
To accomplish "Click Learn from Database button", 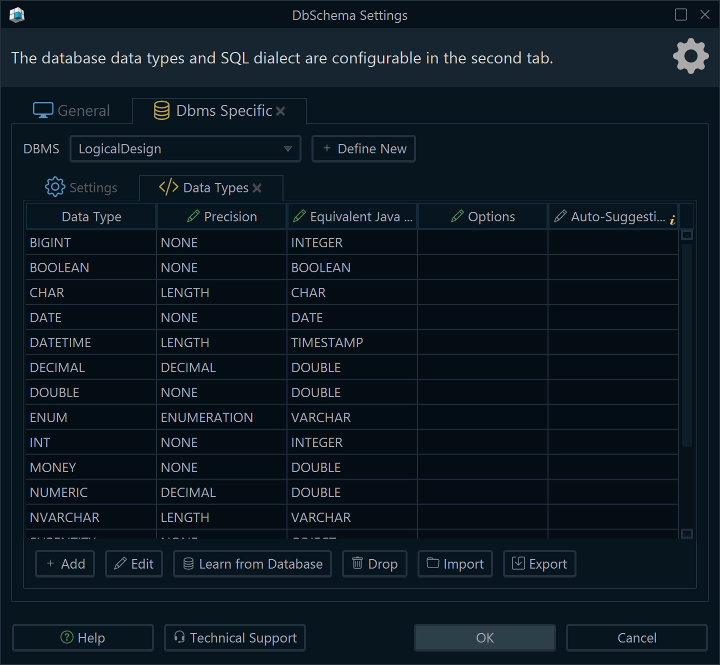I will (x=252, y=564).
